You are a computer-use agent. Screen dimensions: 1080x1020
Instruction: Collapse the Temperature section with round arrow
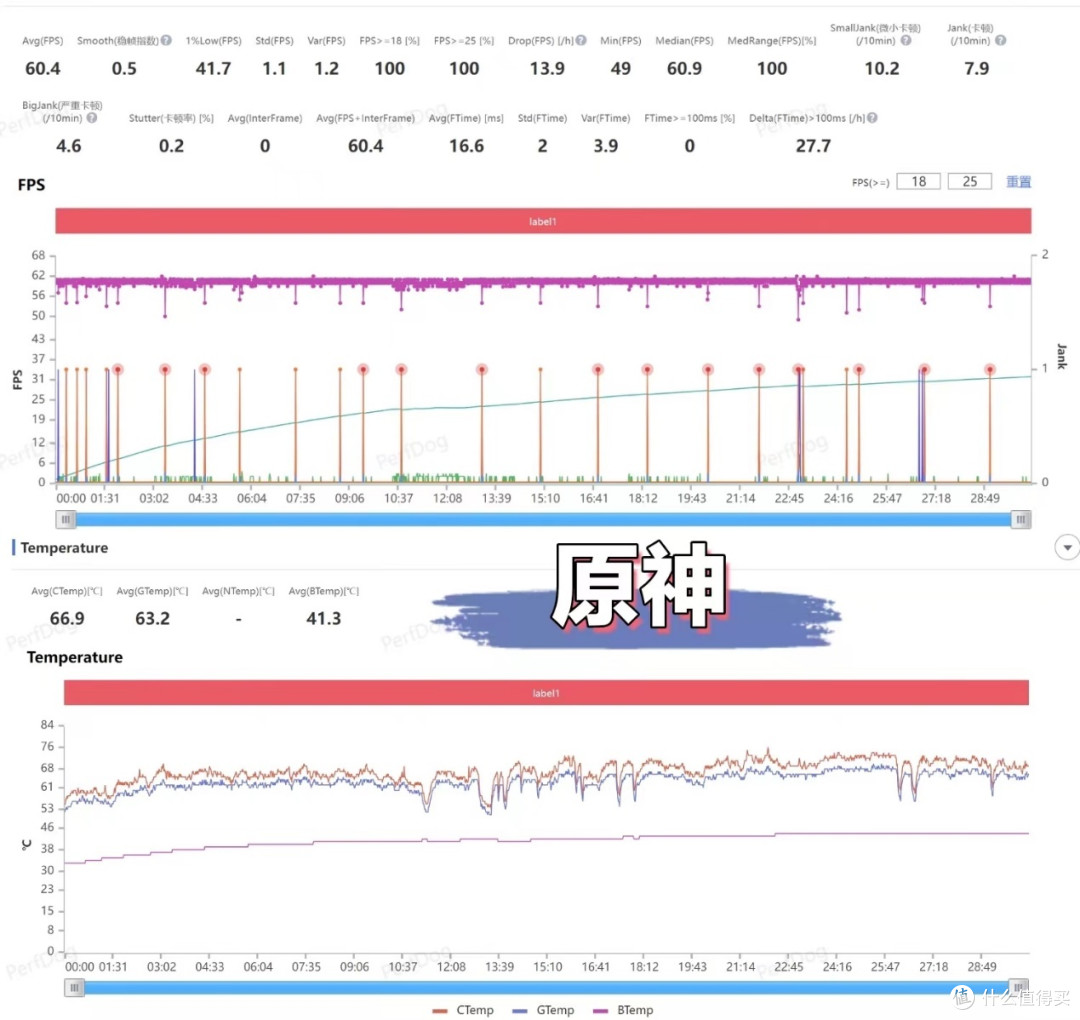point(1067,548)
